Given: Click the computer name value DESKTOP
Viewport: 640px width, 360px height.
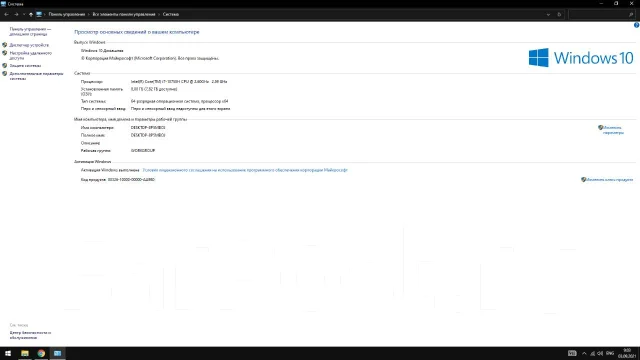Looking at the screenshot, I should coord(148,127).
